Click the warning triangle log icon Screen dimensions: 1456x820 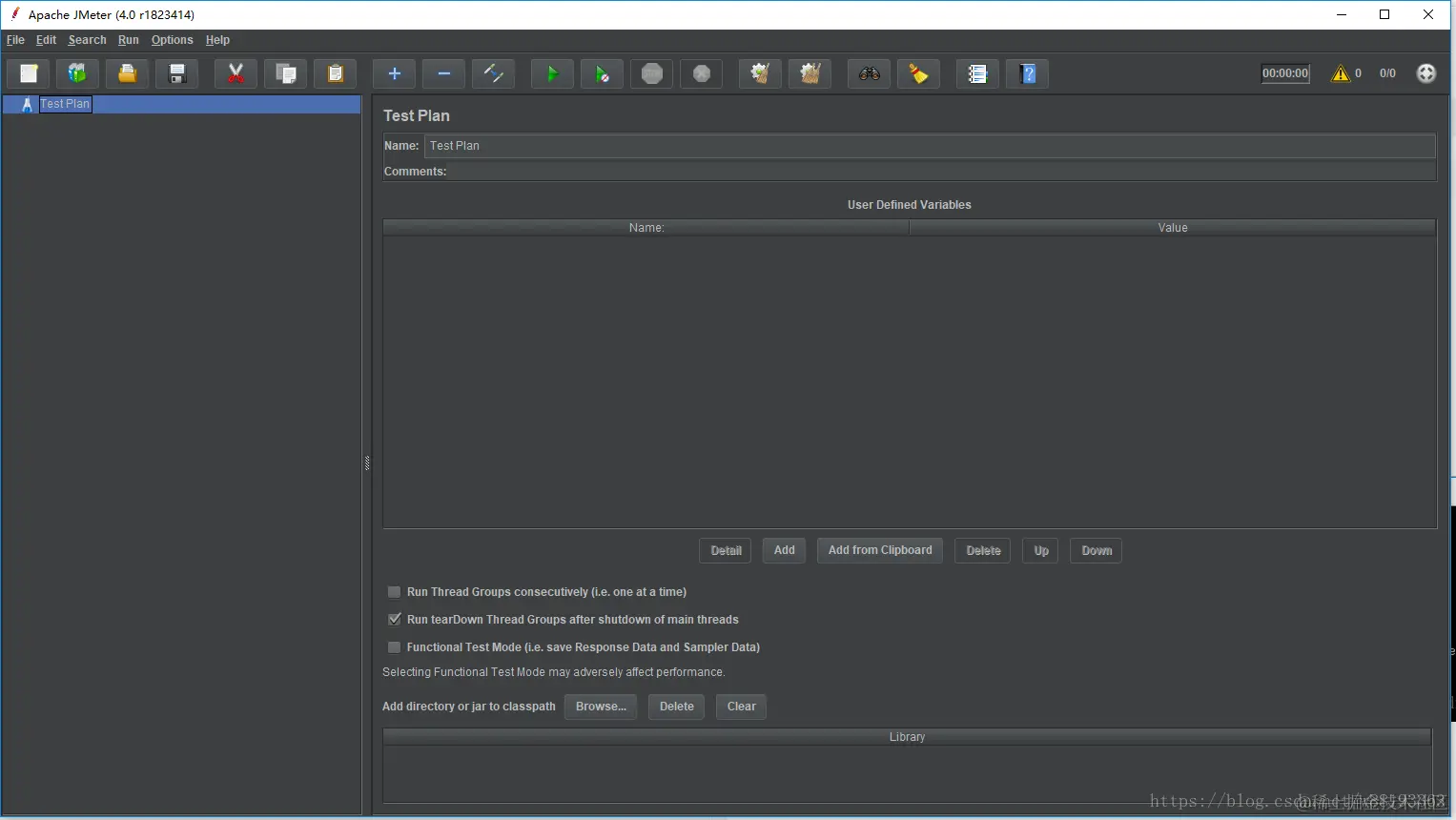(x=1341, y=73)
